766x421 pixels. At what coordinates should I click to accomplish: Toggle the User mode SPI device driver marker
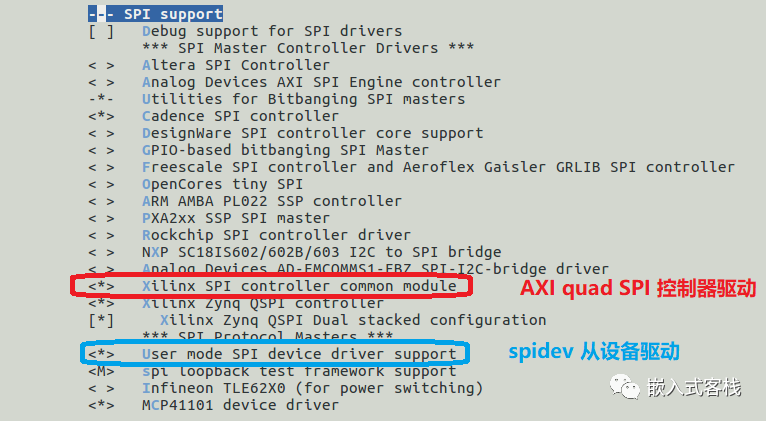(101, 354)
